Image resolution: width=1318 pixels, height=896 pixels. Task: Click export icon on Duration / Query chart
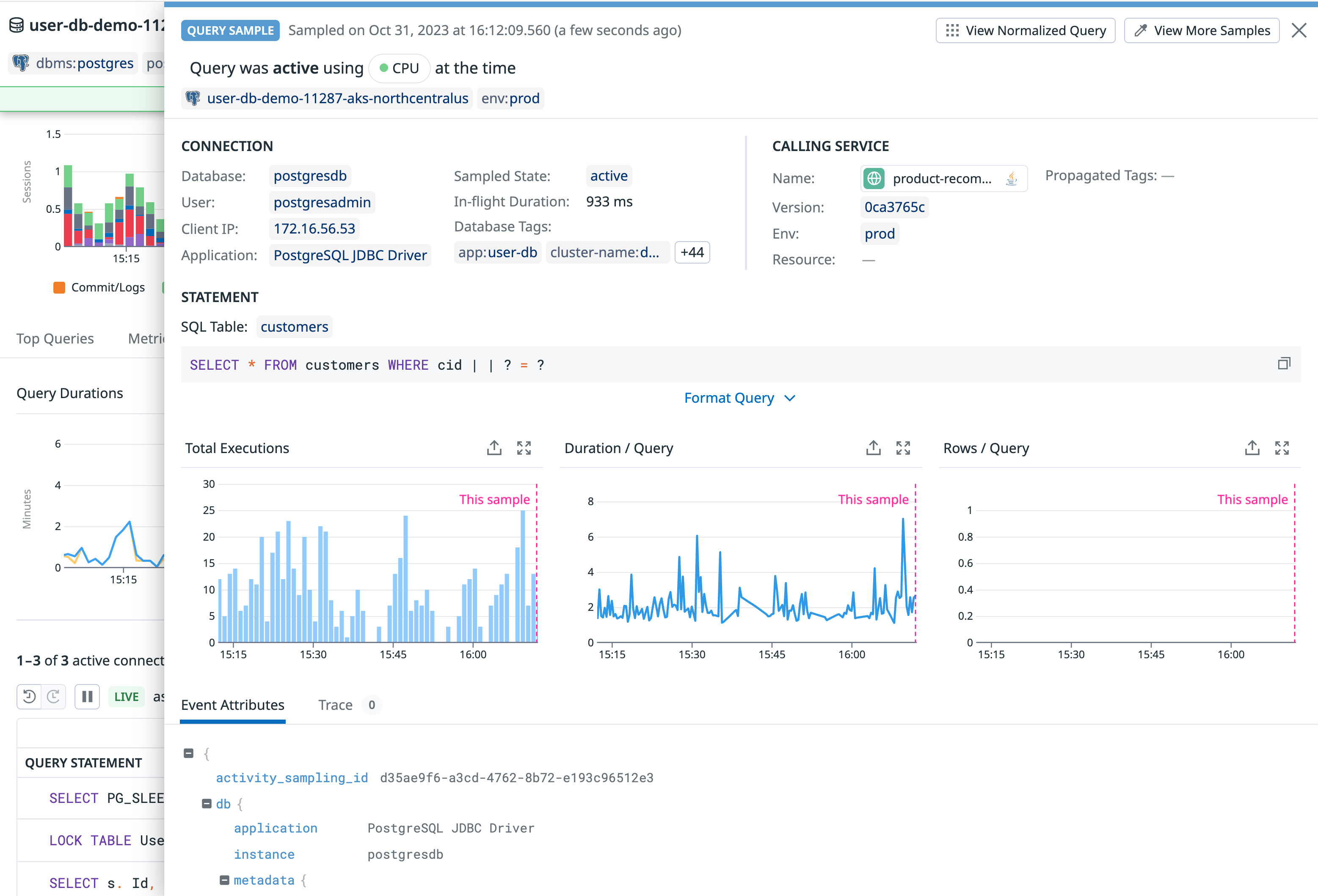873,448
